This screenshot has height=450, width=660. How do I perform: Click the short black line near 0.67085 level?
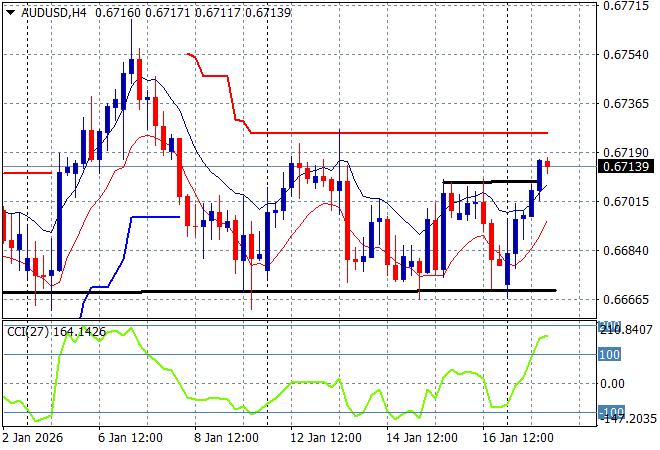pos(490,182)
